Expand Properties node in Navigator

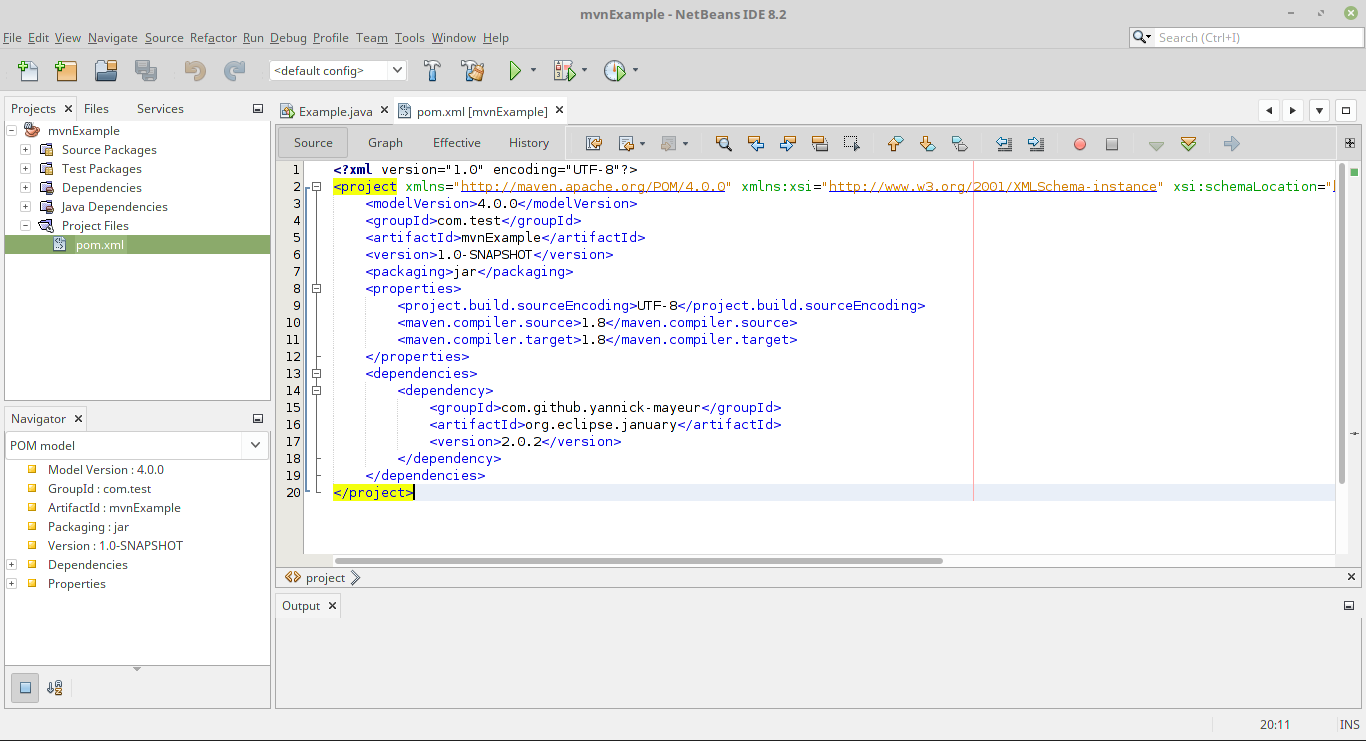pyautogui.click(x=12, y=584)
